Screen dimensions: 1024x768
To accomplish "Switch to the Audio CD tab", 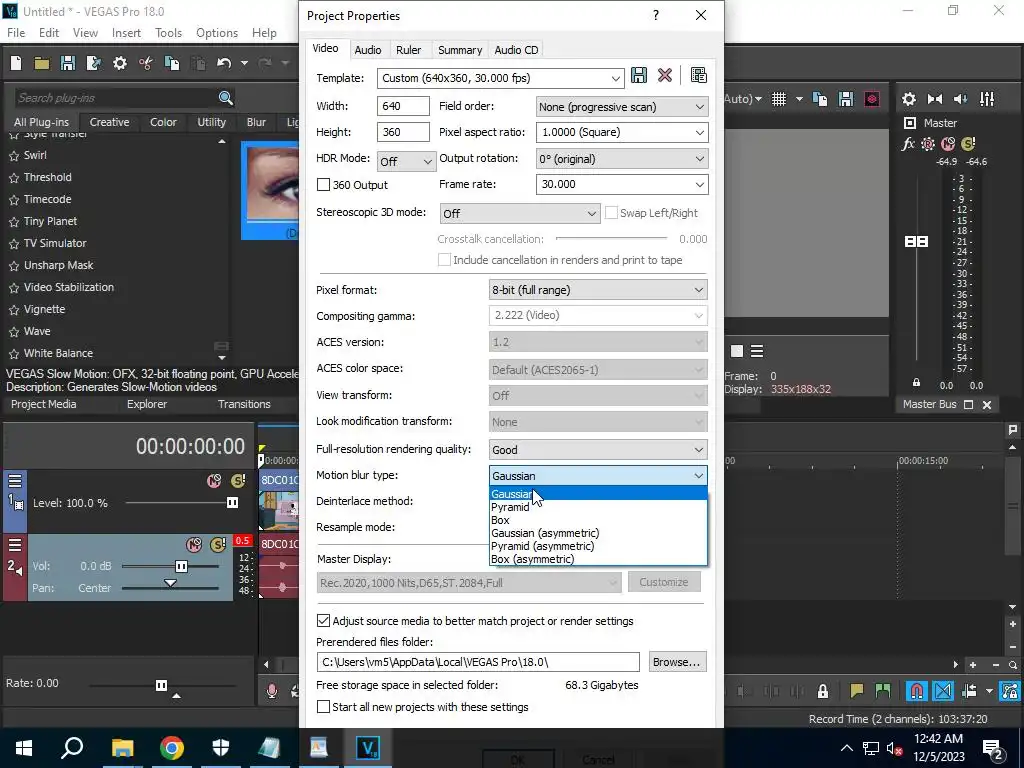I will [516, 50].
